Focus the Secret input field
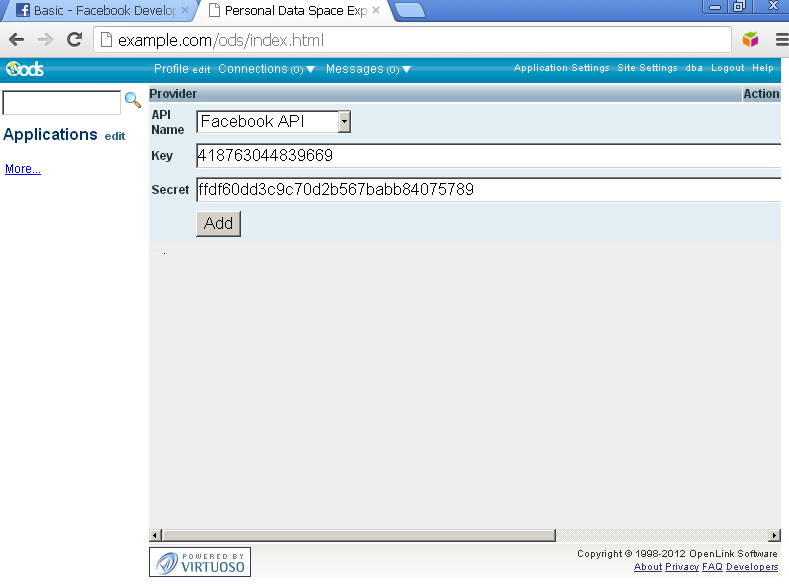Image resolution: width=789 pixels, height=586 pixels. (x=489, y=190)
